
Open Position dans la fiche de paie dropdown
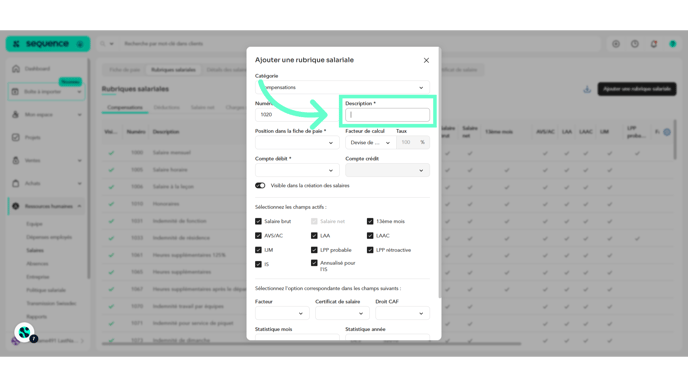(297, 143)
